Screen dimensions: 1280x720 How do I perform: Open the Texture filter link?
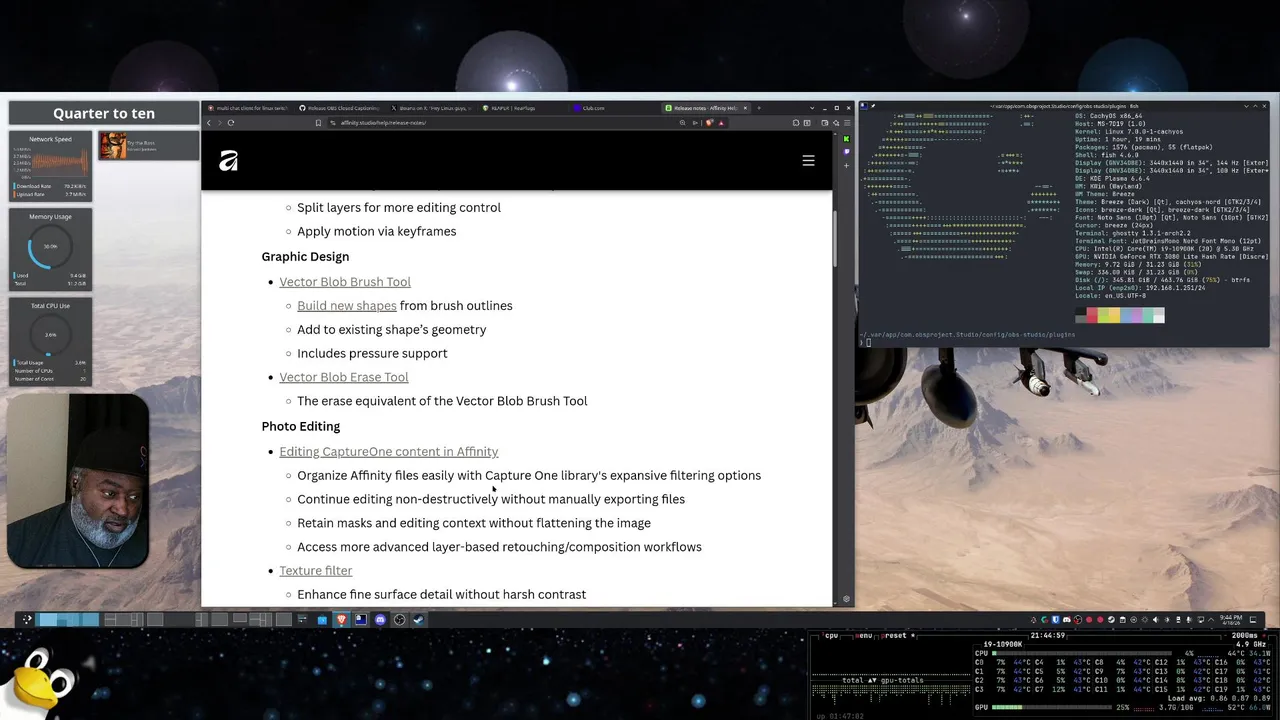[x=316, y=571]
